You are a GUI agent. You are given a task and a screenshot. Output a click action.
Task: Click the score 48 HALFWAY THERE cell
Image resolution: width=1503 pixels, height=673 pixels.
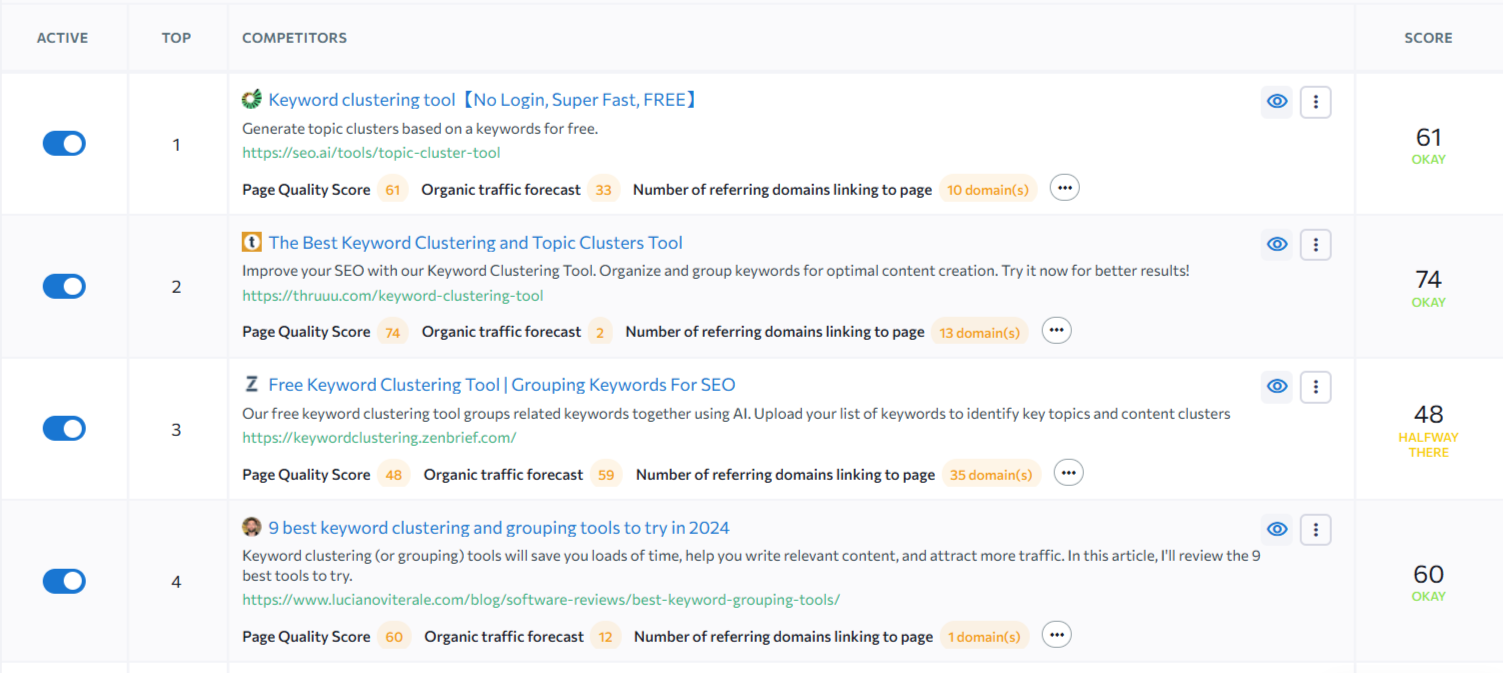[1428, 429]
